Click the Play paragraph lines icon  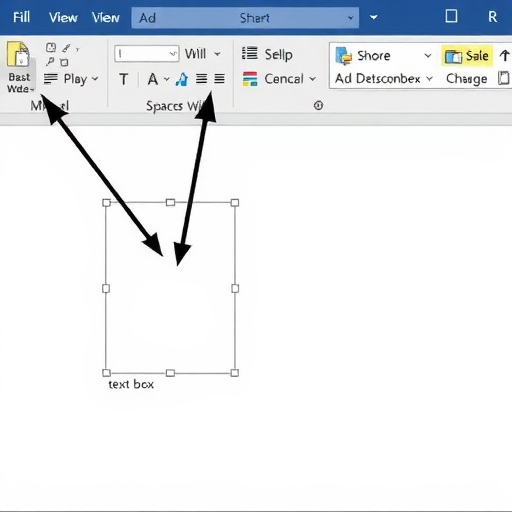(x=51, y=79)
